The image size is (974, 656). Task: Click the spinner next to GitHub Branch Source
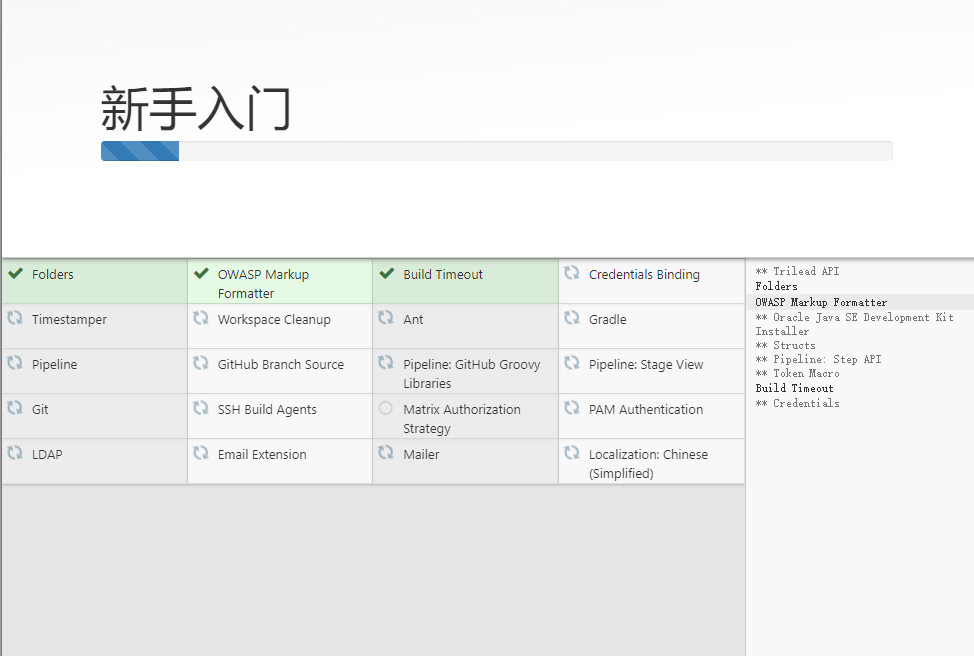pos(201,363)
